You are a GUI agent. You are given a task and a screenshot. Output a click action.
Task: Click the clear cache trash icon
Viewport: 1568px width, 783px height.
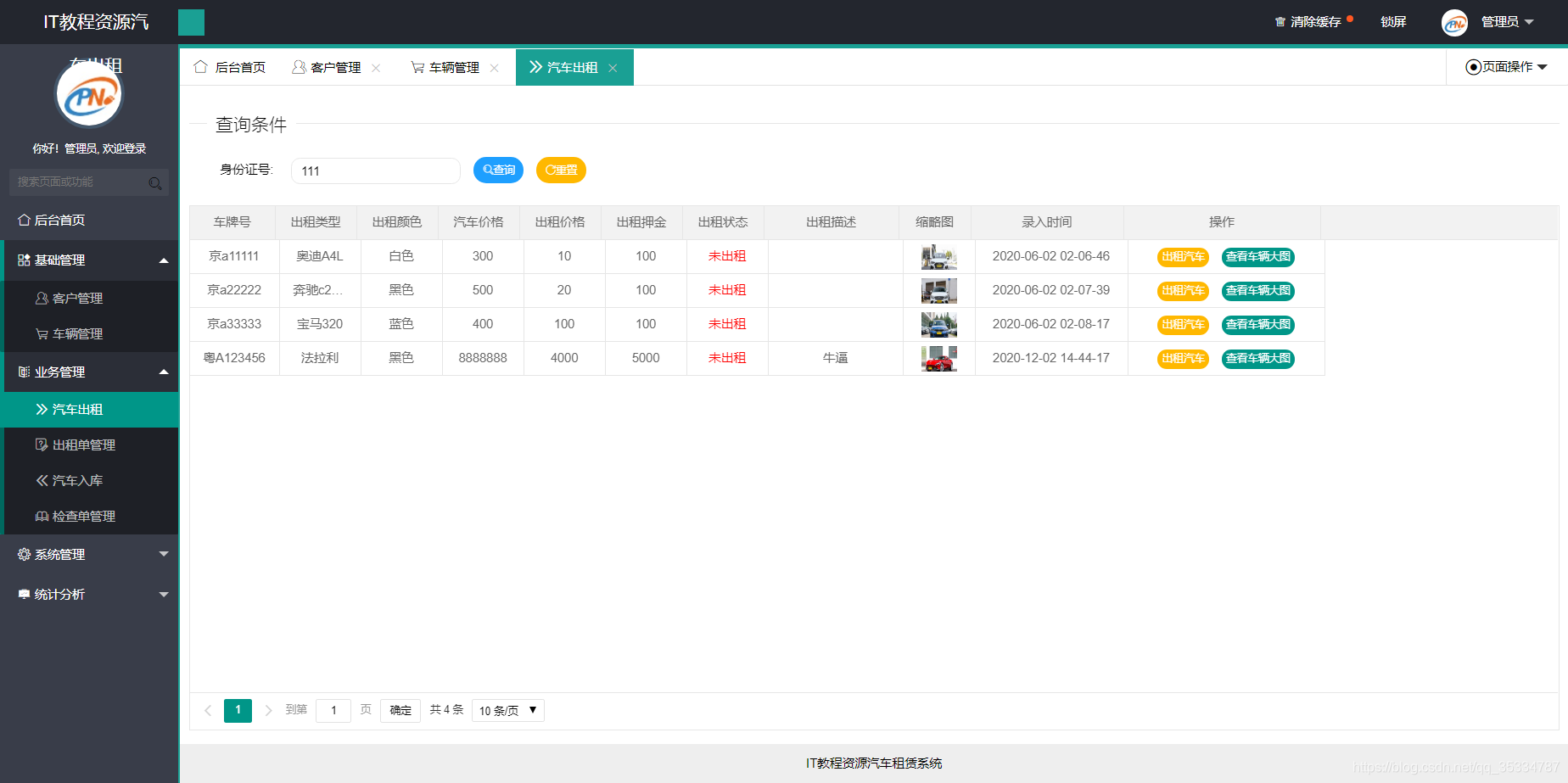click(1280, 22)
